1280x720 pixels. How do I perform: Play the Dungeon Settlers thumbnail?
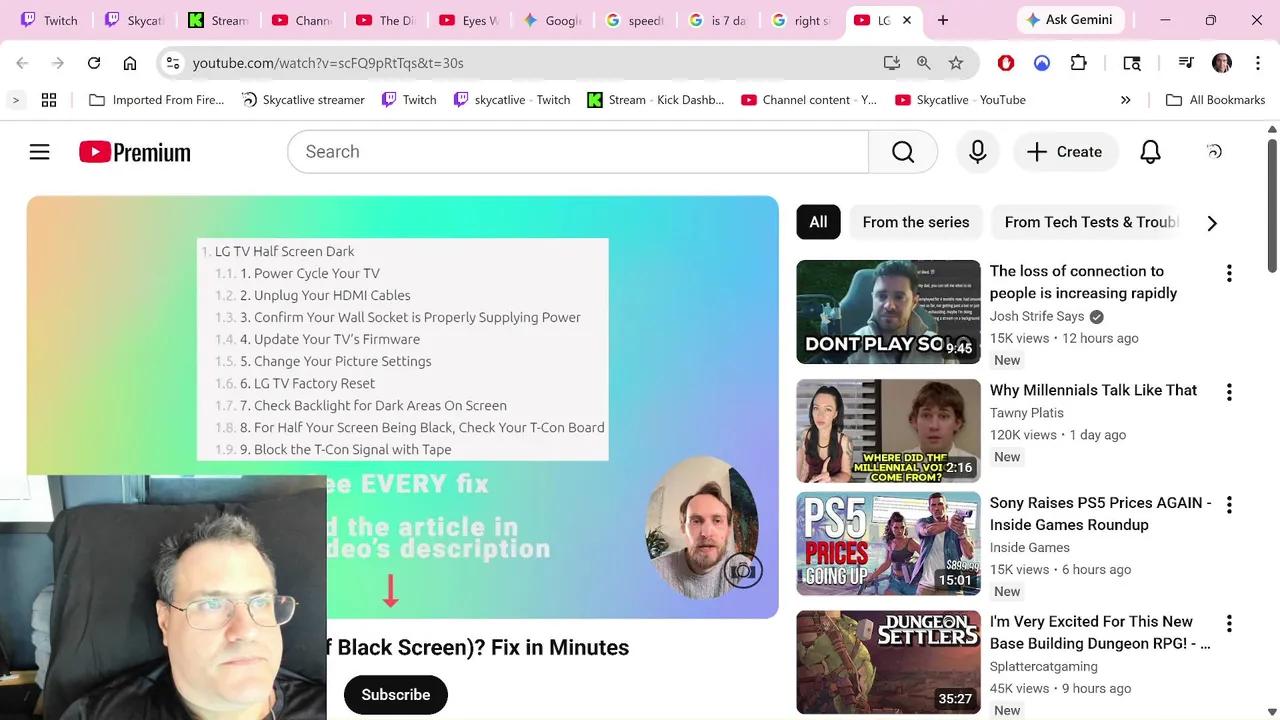tap(888, 662)
